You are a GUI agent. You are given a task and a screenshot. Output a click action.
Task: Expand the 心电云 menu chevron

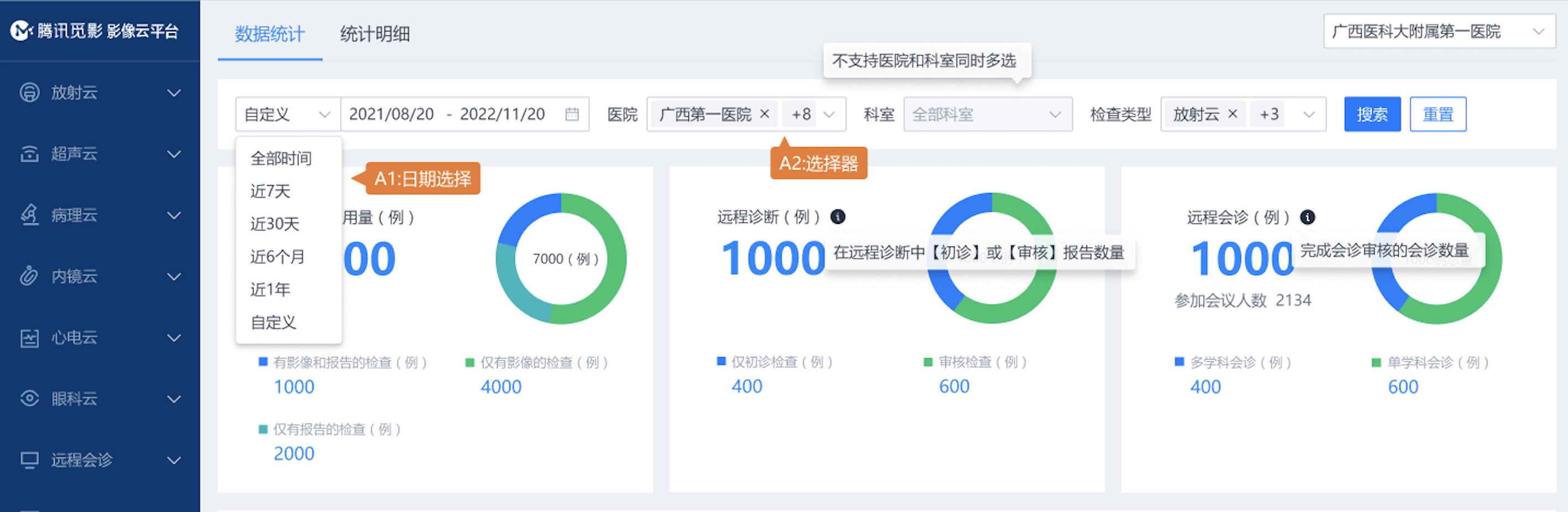tap(174, 338)
